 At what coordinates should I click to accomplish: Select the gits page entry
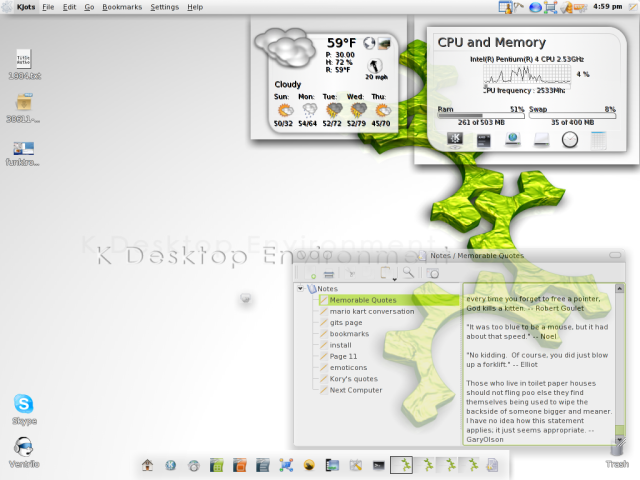(346, 322)
